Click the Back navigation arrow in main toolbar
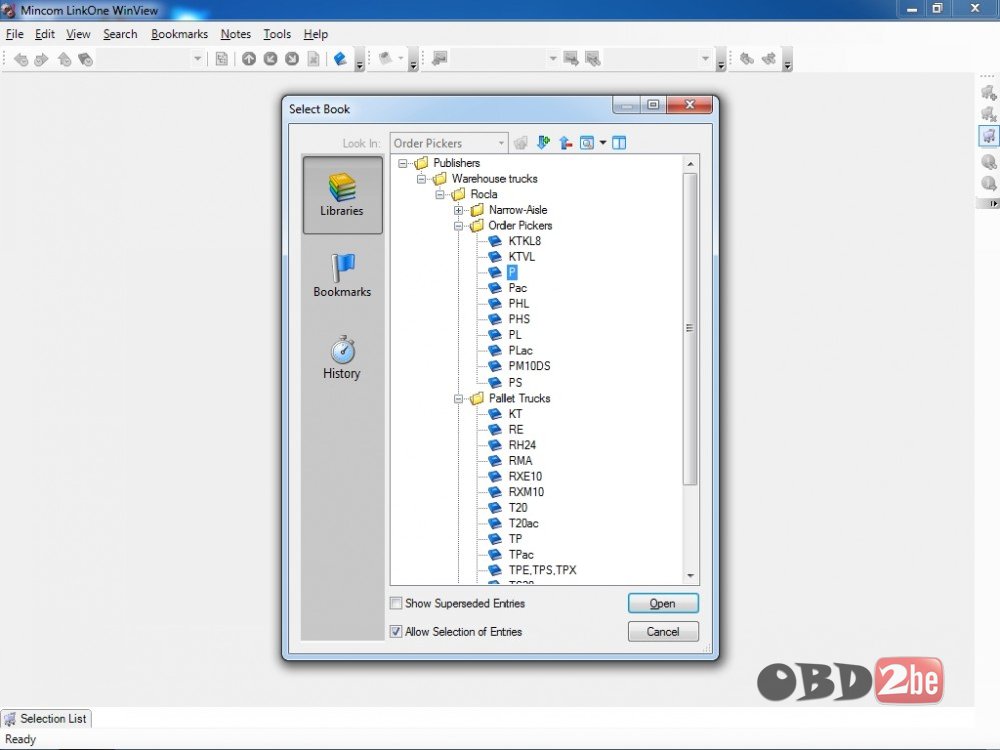Image resolution: width=1000 pixels, height=750 pixels. tap(21, 59)
